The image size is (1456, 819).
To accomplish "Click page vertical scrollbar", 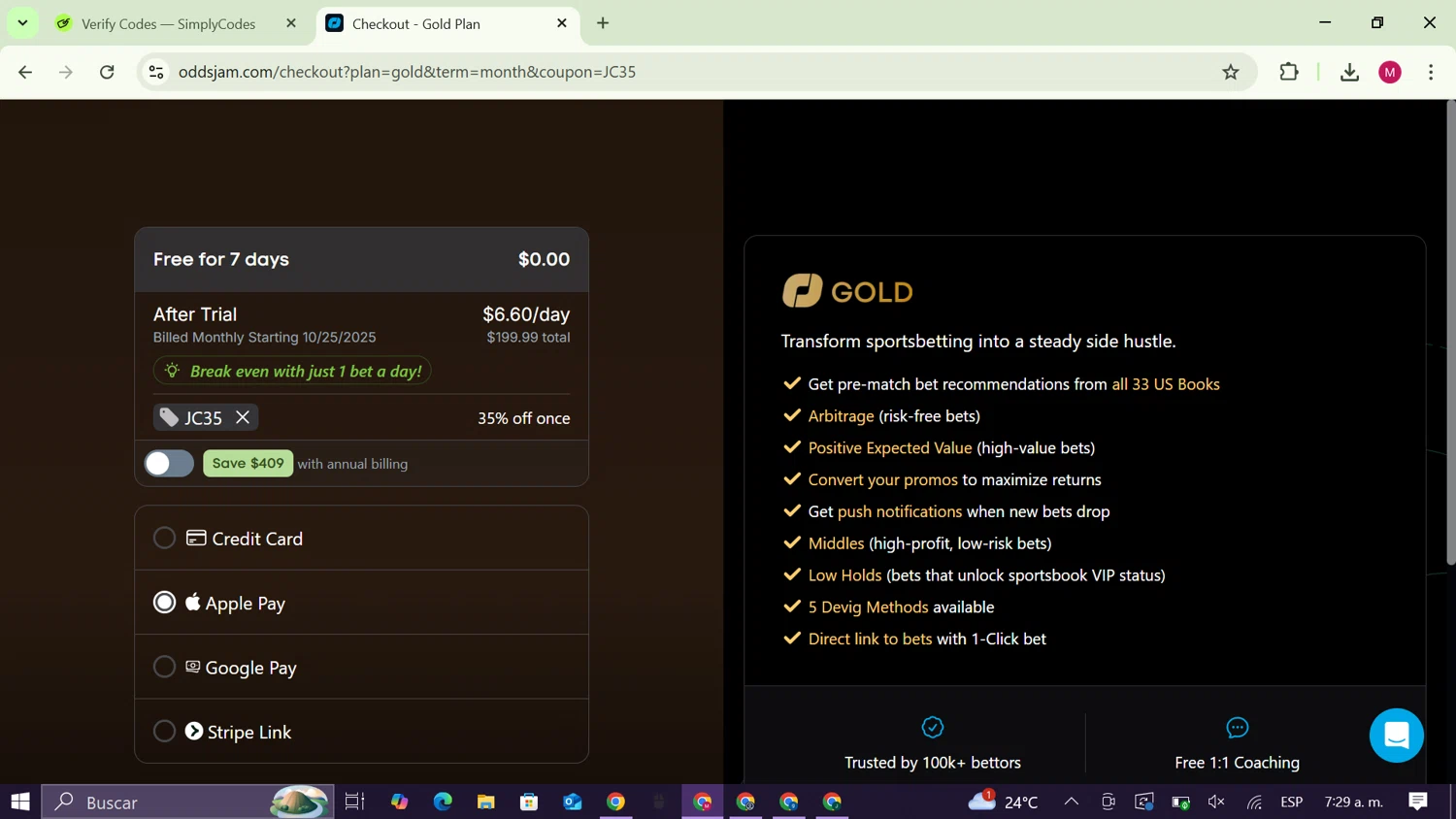I will (1450, 335).
